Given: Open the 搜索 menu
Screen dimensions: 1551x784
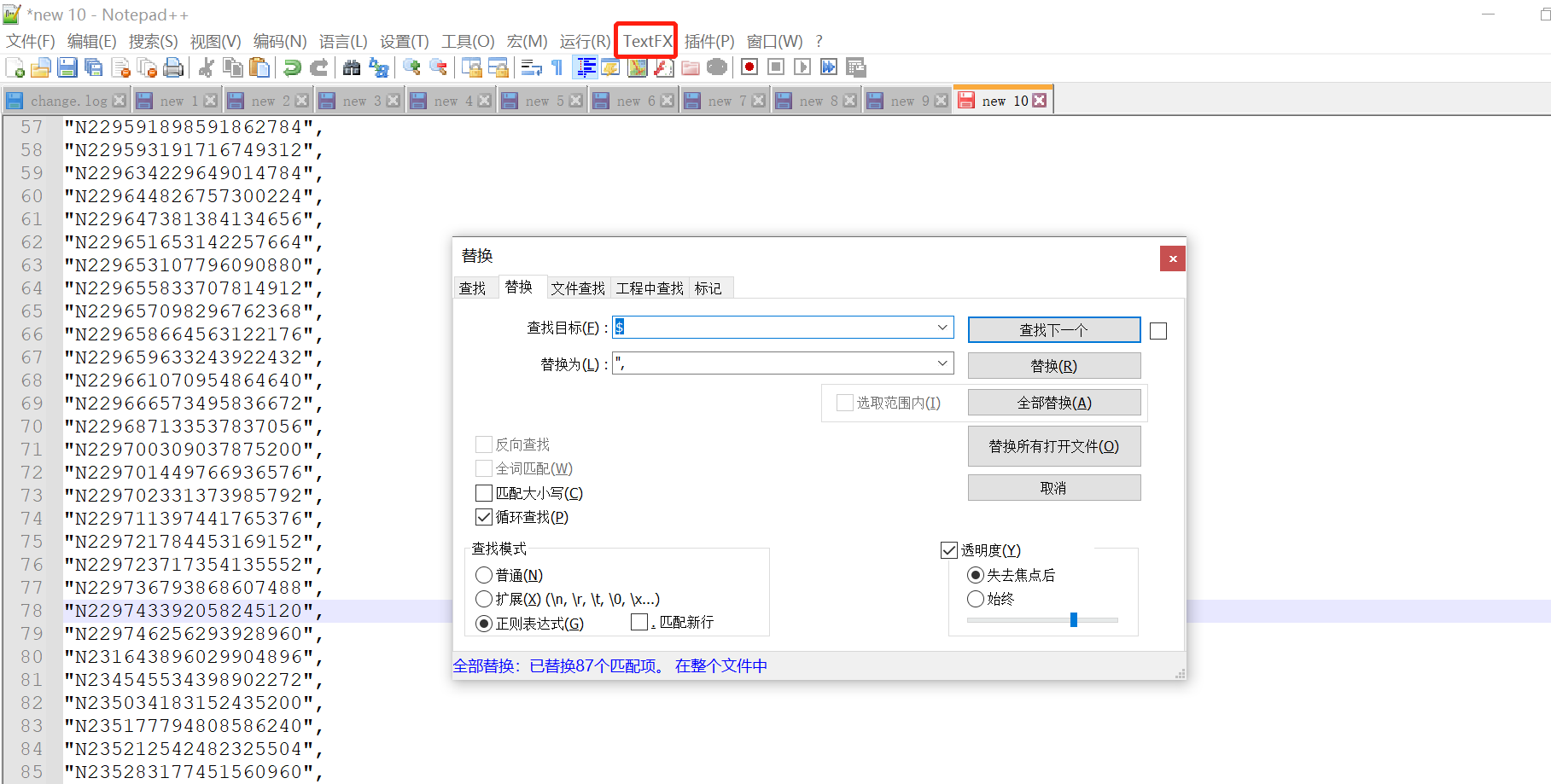Looking at the screenshot, I should pyautogui.click(x=154, y=41).
